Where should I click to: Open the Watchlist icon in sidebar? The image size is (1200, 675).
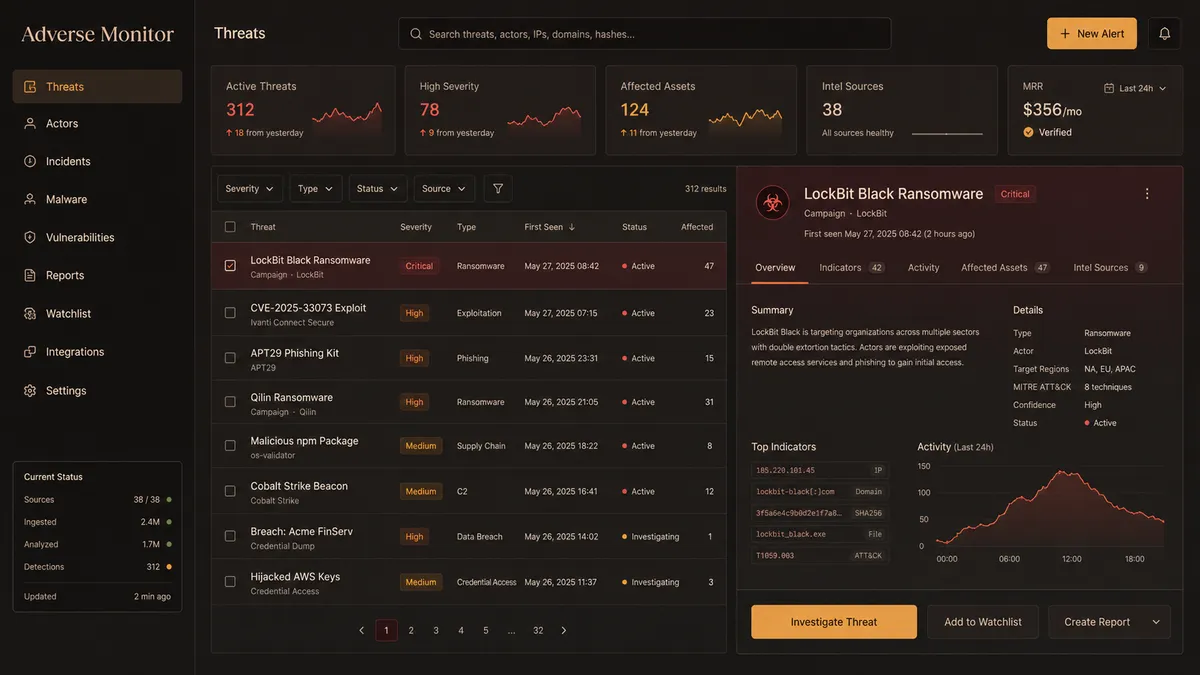coord(30,314)
